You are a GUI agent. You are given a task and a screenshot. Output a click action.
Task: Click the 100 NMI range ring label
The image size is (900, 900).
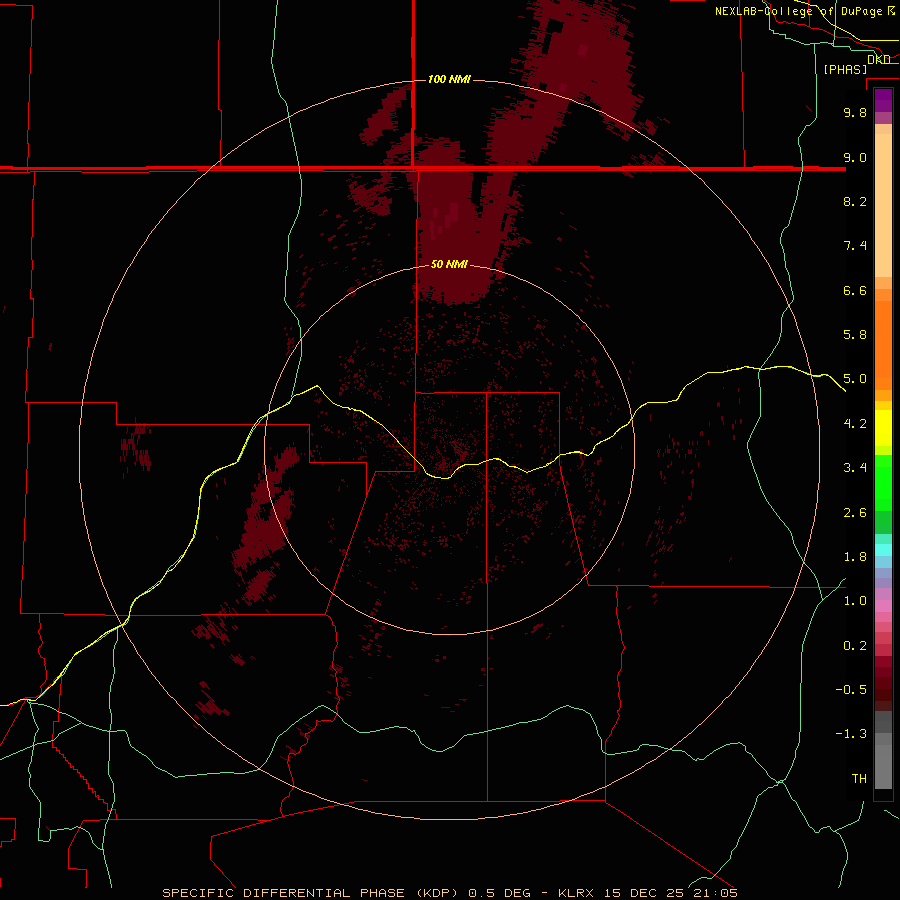[449, 79]
